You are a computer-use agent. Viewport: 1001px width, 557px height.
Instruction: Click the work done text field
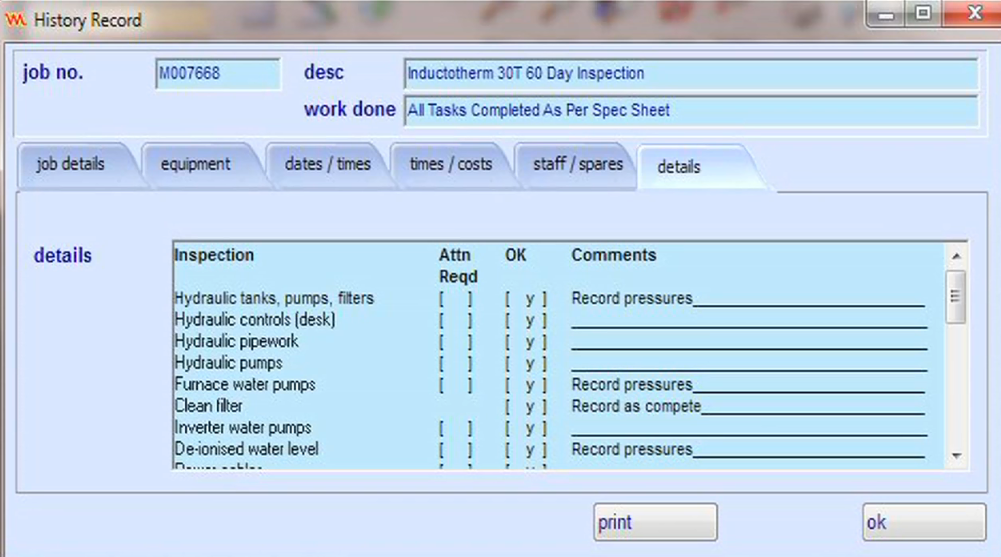click(x=690, y=111)
